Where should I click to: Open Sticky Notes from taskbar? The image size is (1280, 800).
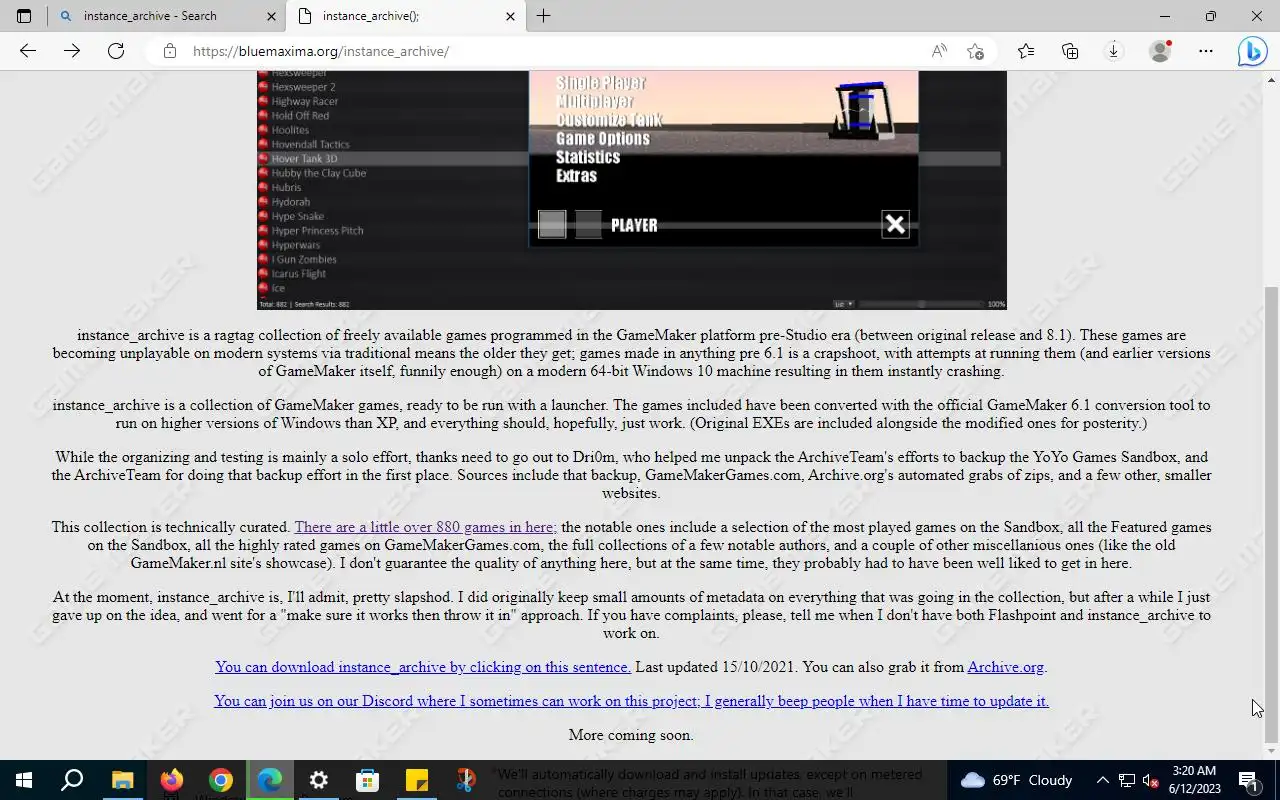[417, 780]
